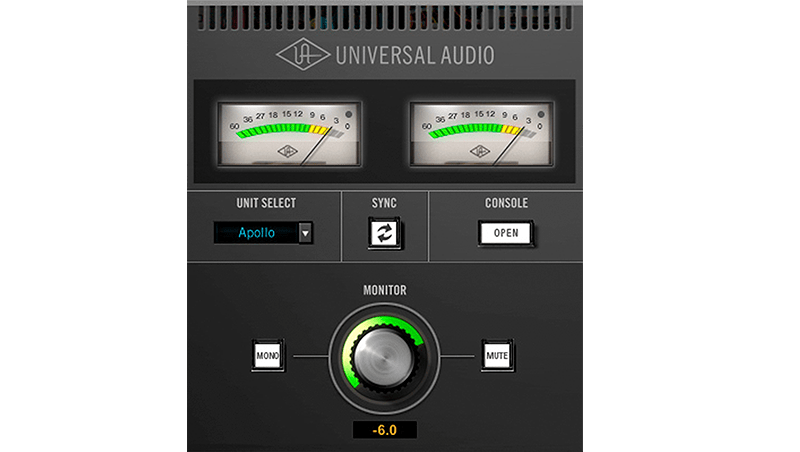Image resolution: width=800 pixels, height=452 pixels.
Task: Toggle the MONO monitor button
Action: [x=268, y=355]
